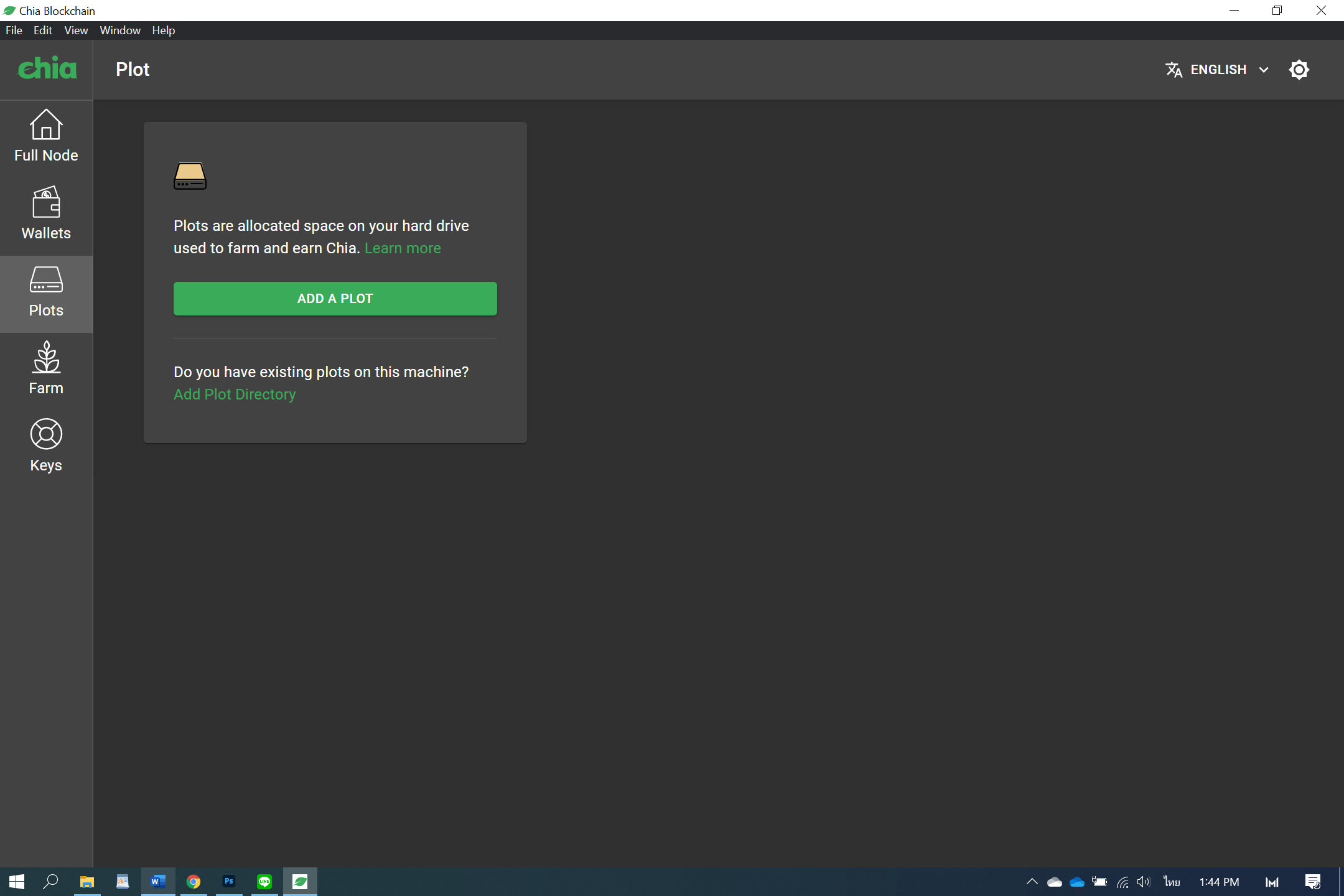Viewport: 1344px width, 896px height.
Task: Click the Plot page heading
Action: [x=133, y=70]
